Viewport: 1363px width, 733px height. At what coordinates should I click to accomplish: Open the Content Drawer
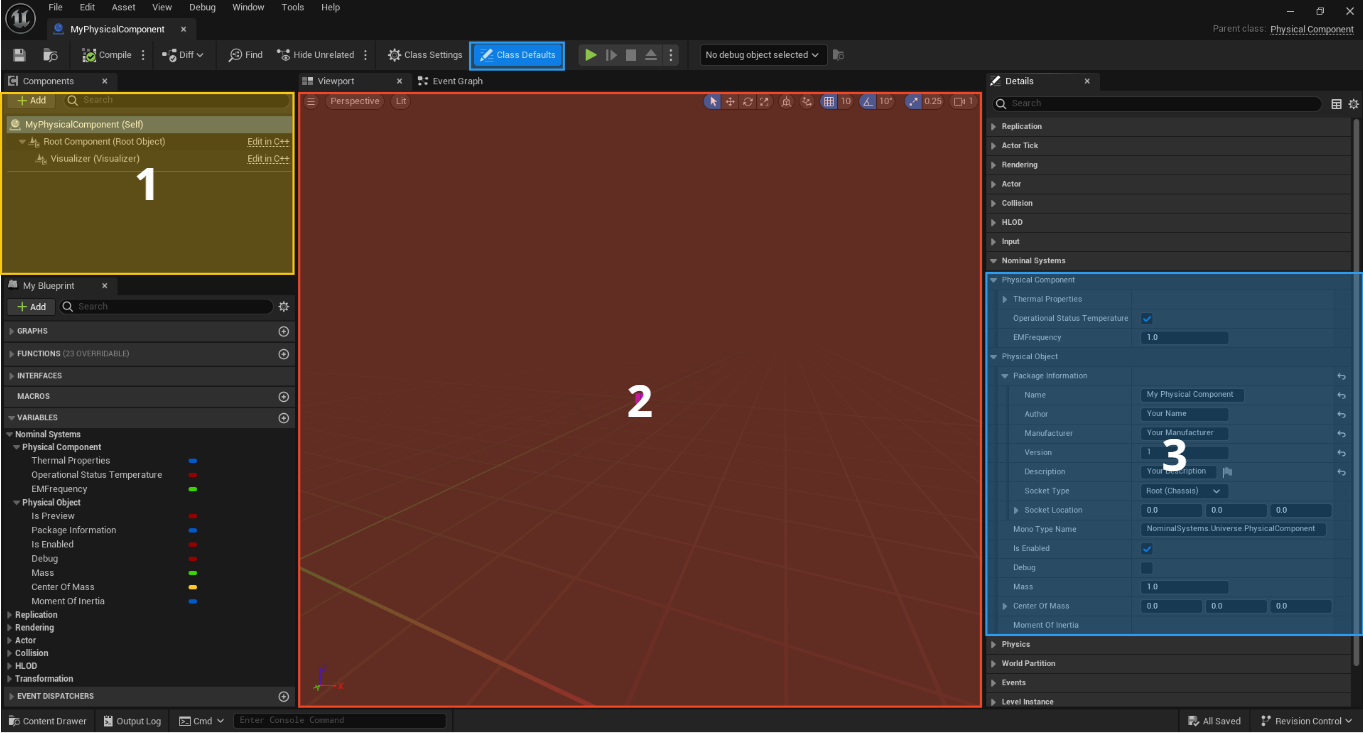coord(47,721)
